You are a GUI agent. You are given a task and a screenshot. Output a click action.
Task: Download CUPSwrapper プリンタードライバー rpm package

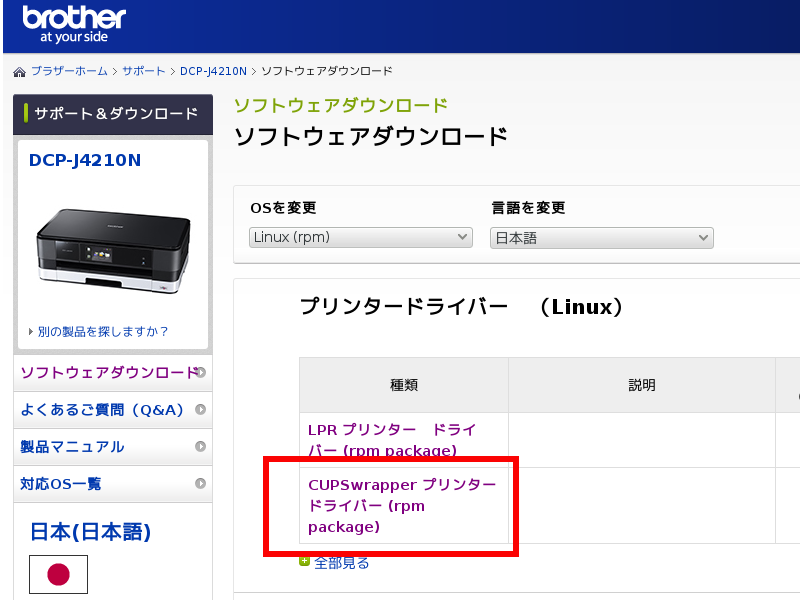(x=401, y=505)
